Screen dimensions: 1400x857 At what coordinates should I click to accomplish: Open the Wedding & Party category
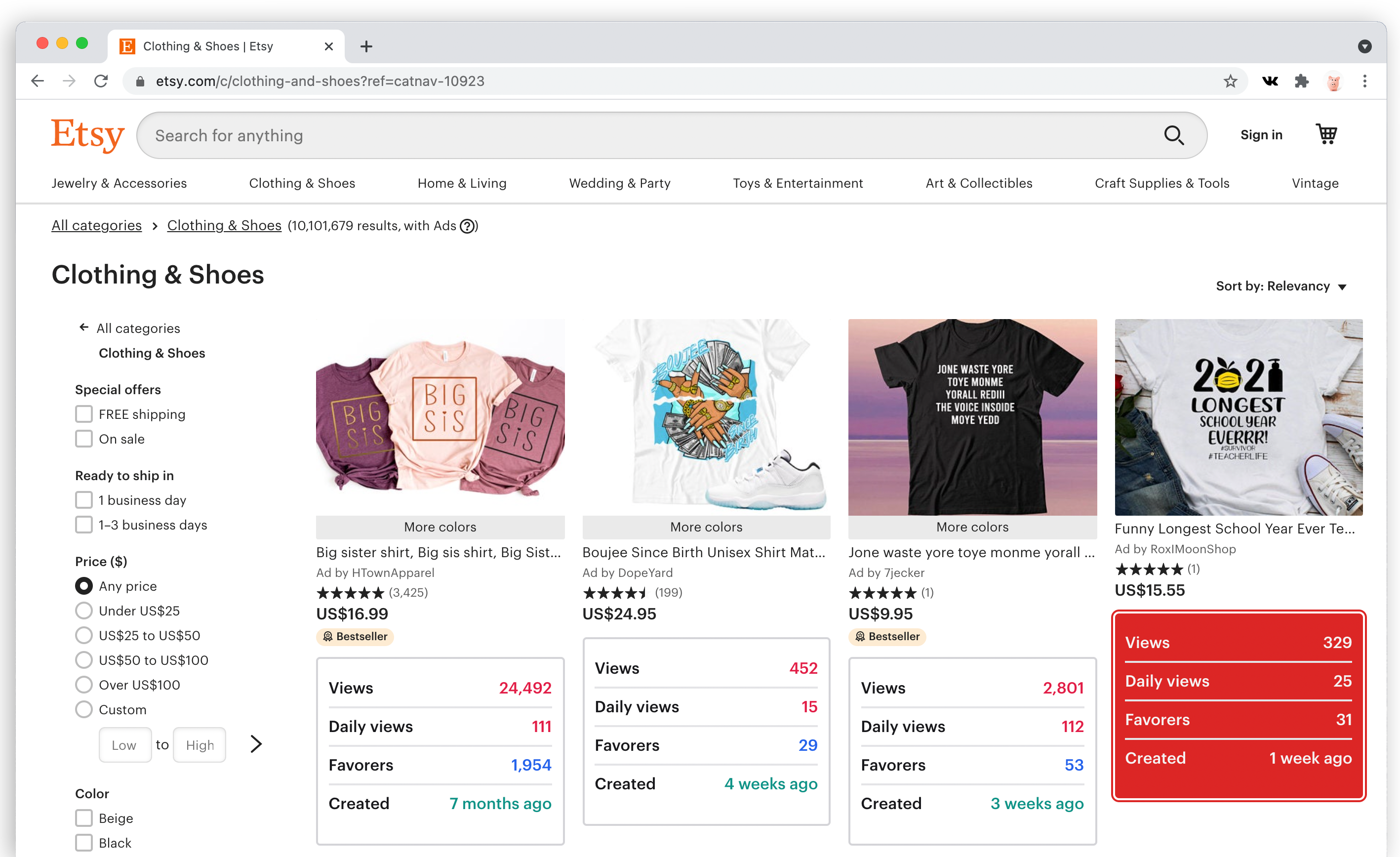pyautogui.click(x=619, y=183)
